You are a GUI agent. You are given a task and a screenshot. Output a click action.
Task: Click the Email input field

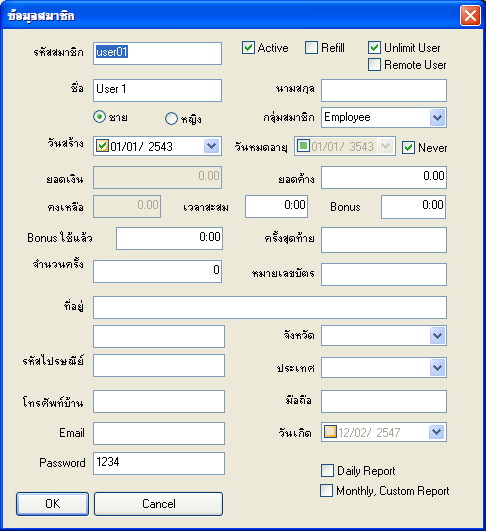click(159, 433)
